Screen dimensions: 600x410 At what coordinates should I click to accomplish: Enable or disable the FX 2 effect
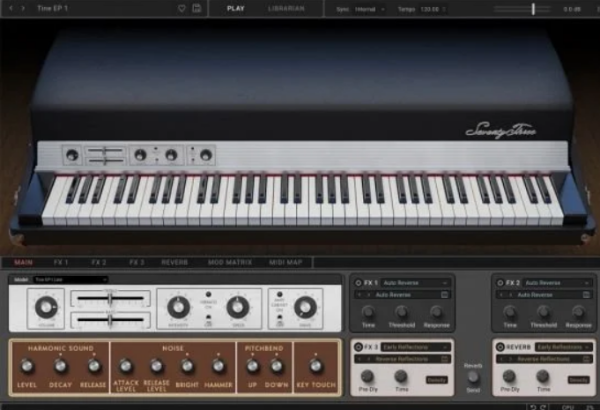(x=498, y=283)
